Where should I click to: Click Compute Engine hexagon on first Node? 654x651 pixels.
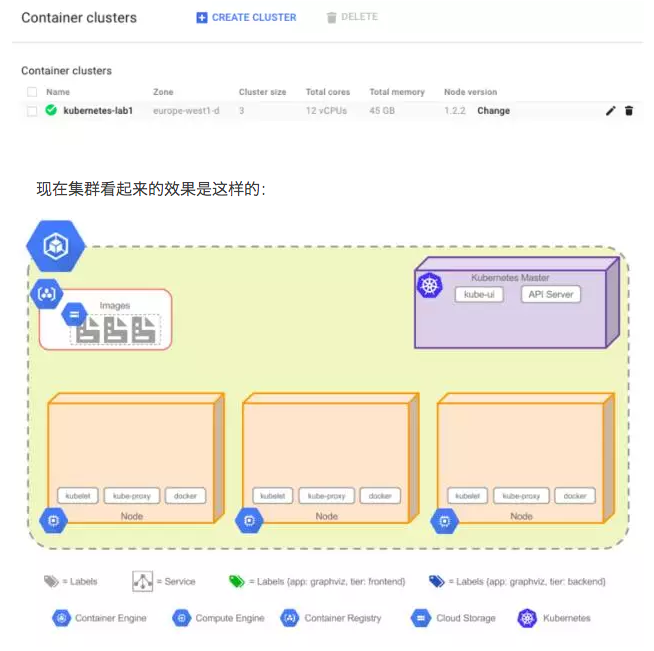click(53, 520)
